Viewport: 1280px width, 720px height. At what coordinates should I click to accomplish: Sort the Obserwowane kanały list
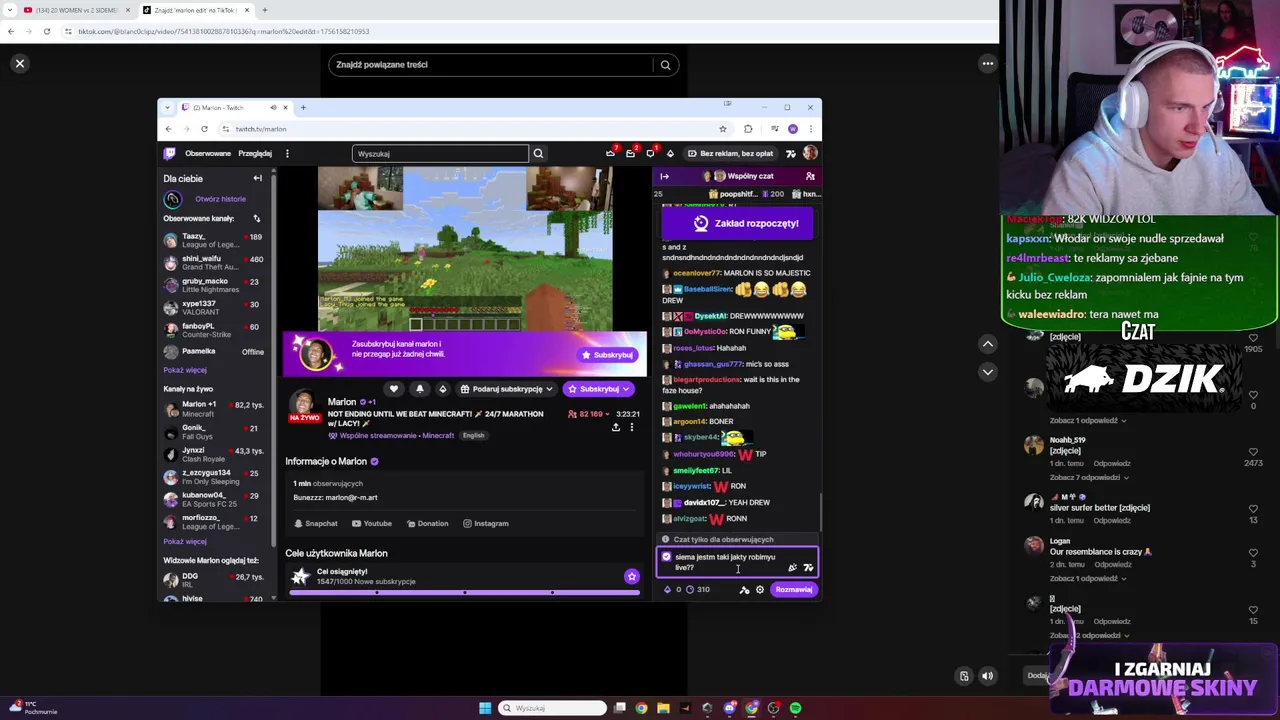[x=256, y=218]
